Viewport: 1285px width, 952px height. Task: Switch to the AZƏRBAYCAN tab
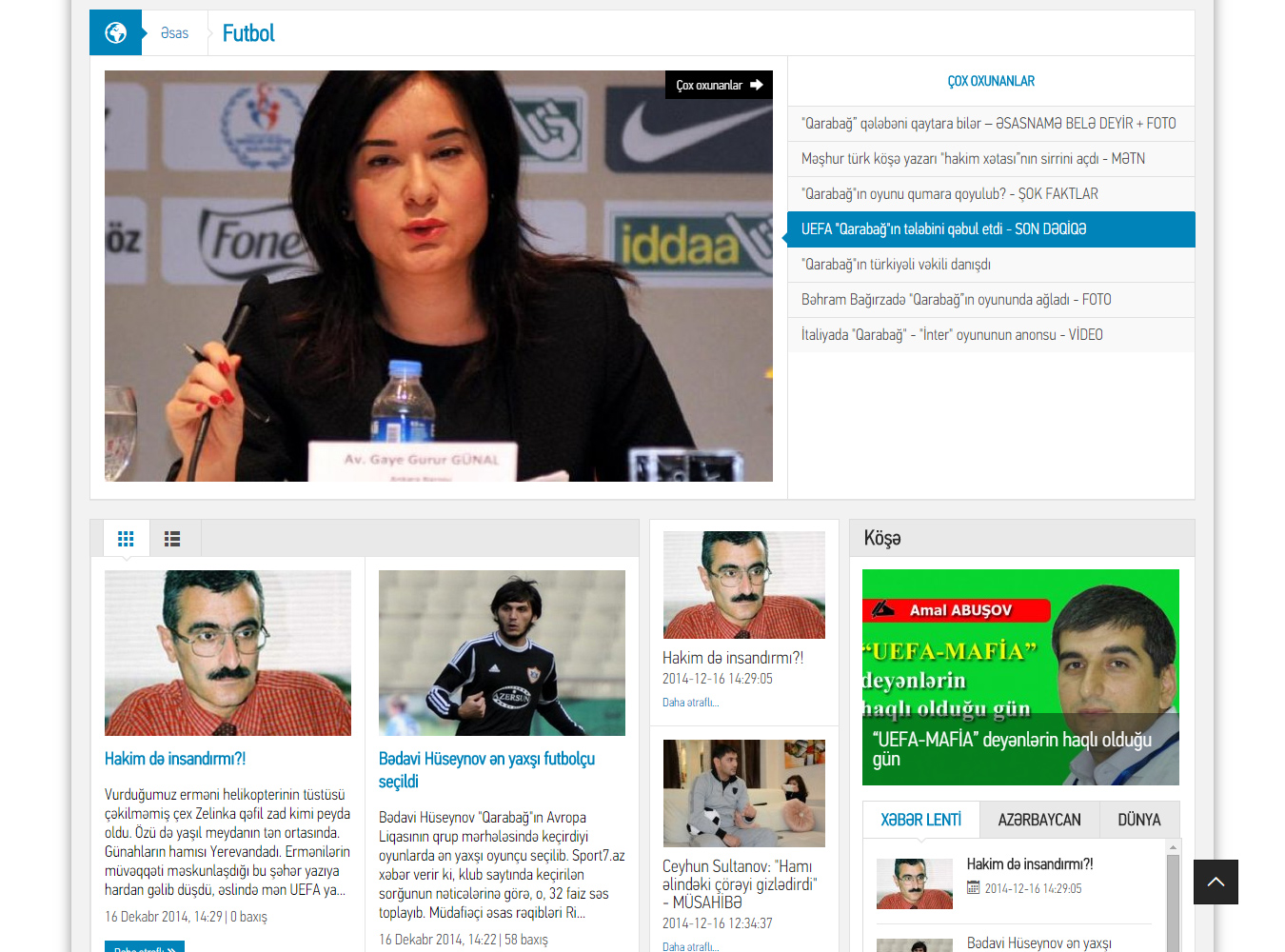click(x=1038, y=820)
